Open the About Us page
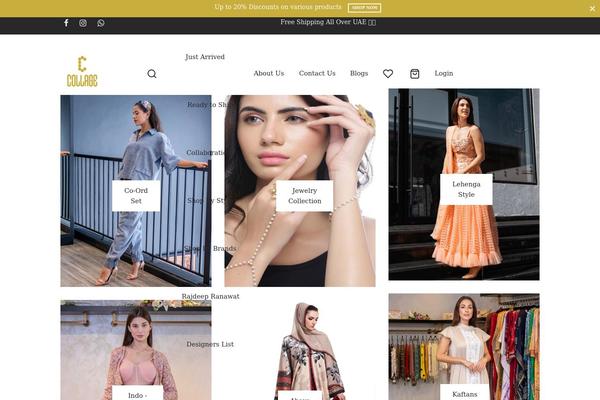The image size is (600, 400). (x=269, y=73)
